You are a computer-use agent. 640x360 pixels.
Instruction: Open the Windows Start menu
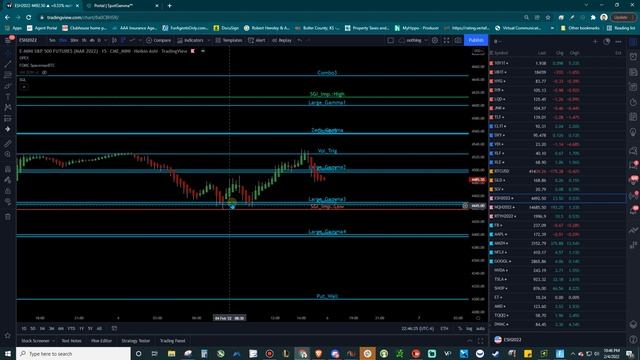point(8,353)
